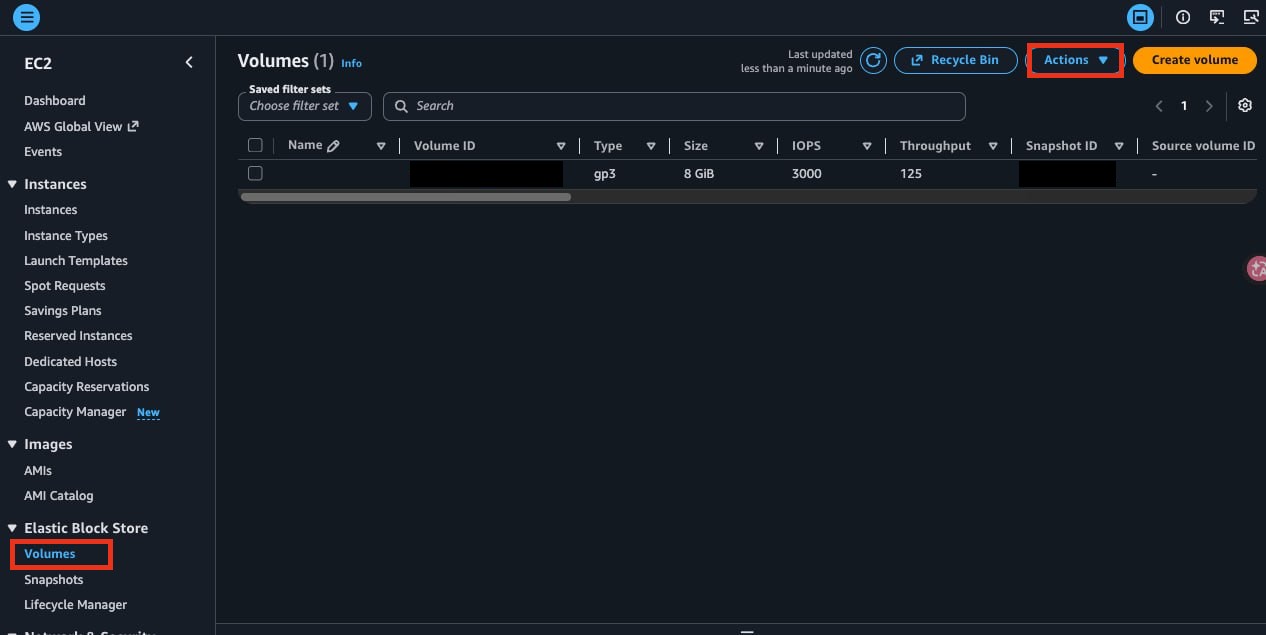Click the Volumes Info link
The height and width of the screenshot is (635, 1266).
(352, 63)
